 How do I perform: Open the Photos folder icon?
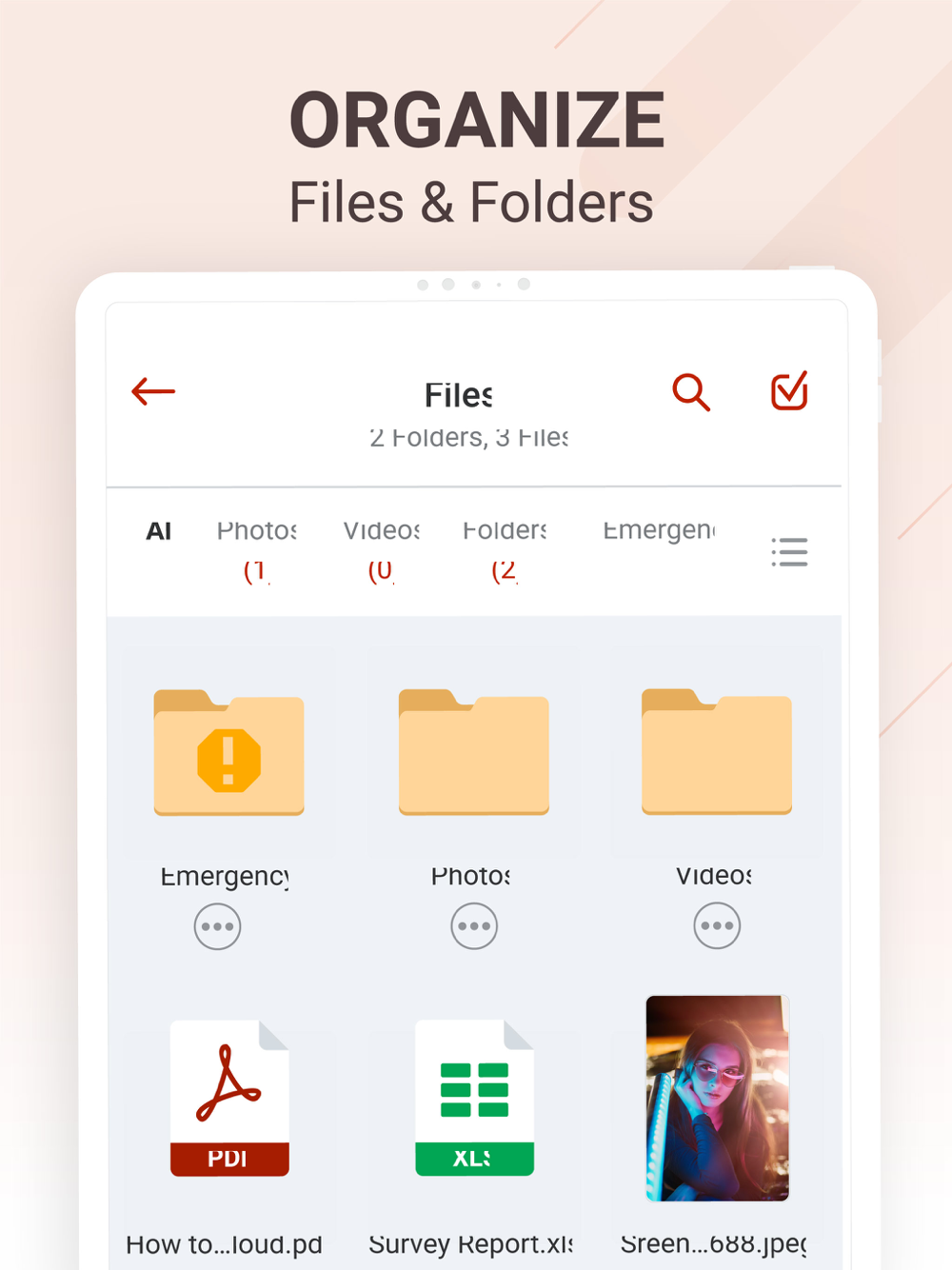[x=473, y=752]
